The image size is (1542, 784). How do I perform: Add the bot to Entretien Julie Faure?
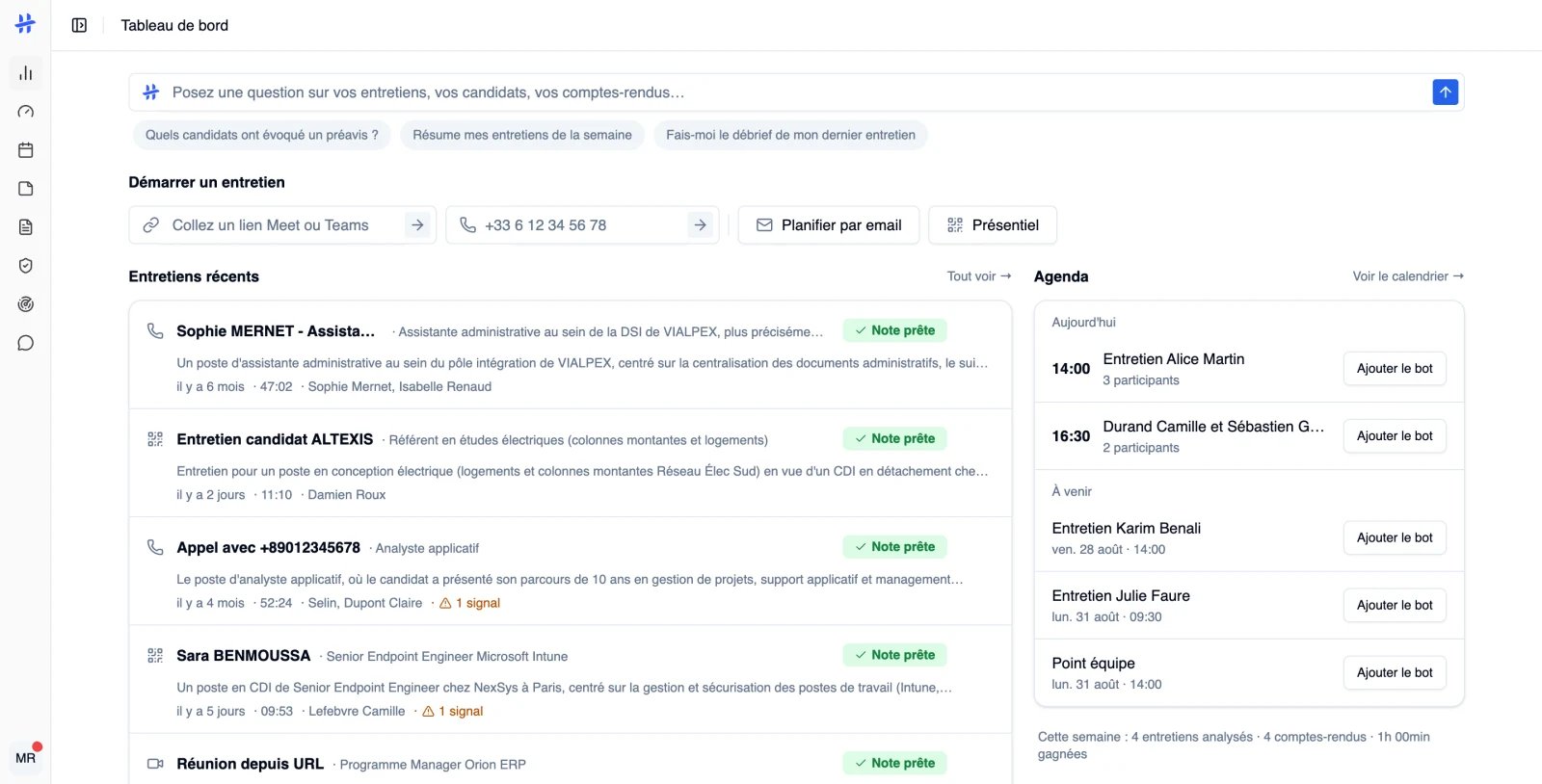coord(1395,606)
